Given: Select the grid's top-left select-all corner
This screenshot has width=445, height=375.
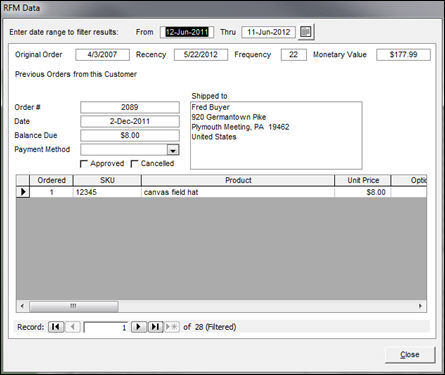Looking at the screenshot, I should coord(23,180).
